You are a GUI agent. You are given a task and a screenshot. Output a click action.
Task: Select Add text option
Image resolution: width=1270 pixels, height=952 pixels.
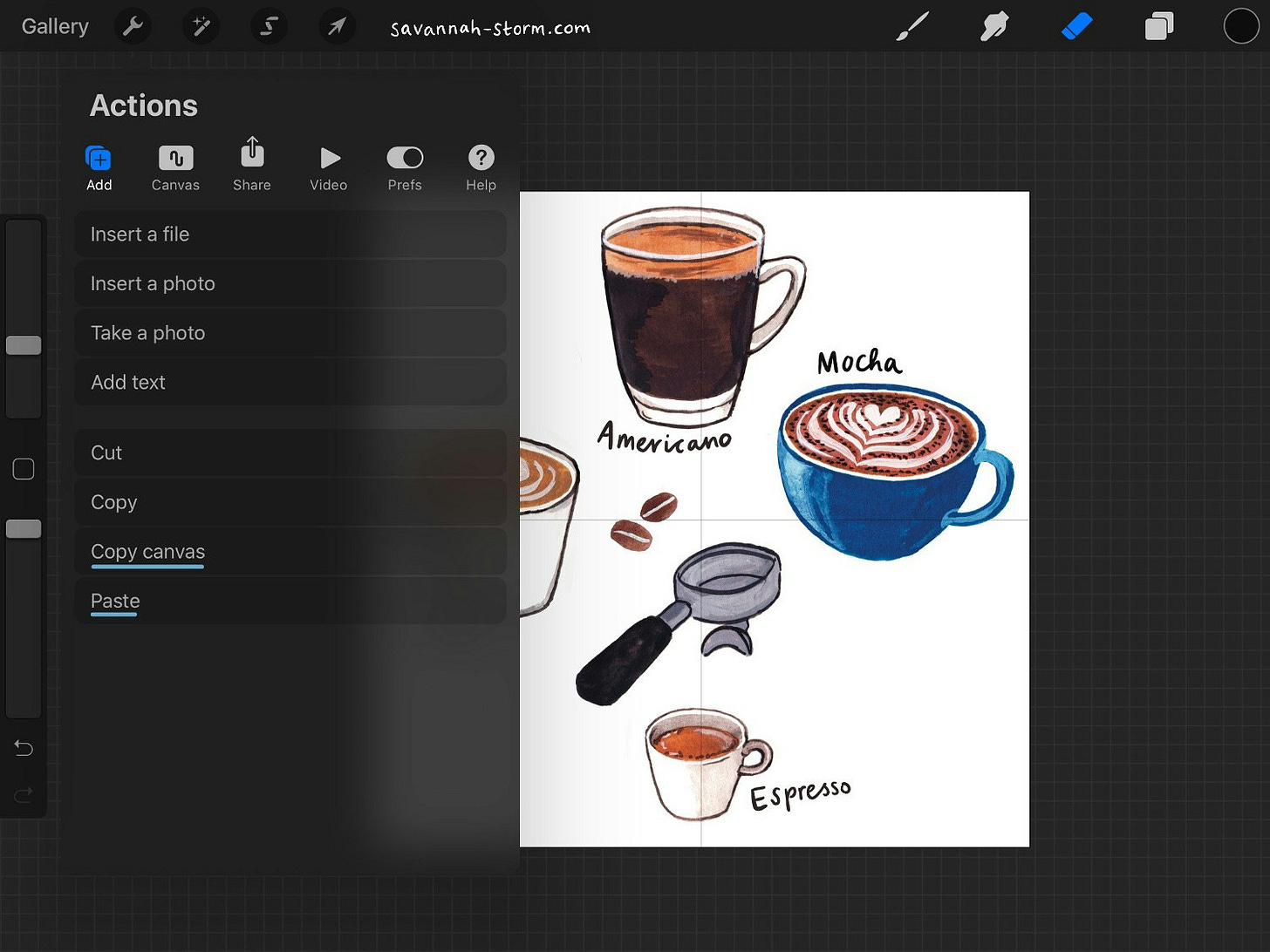(x=290, y=382)
